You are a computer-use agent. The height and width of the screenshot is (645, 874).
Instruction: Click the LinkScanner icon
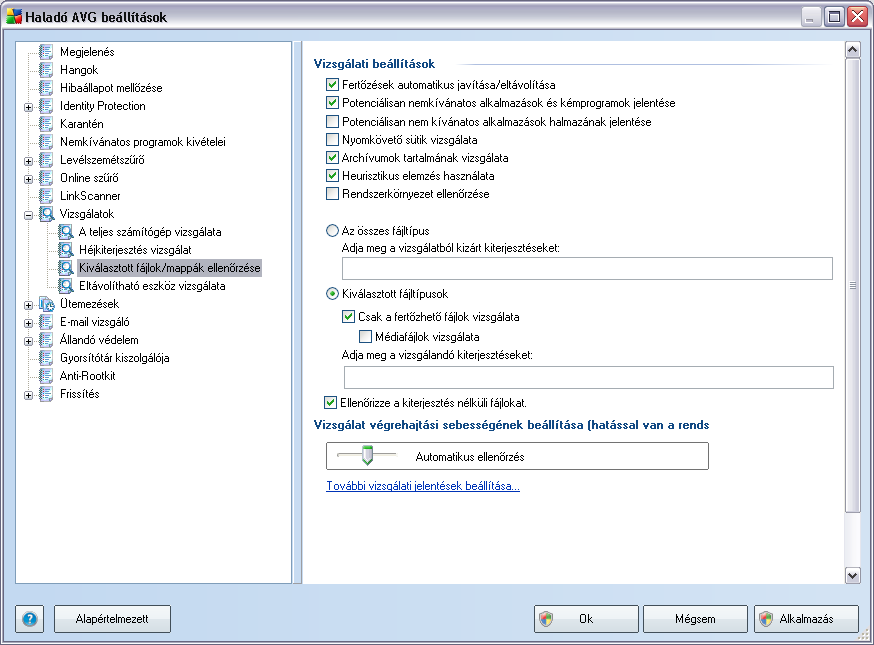[46, 196]
